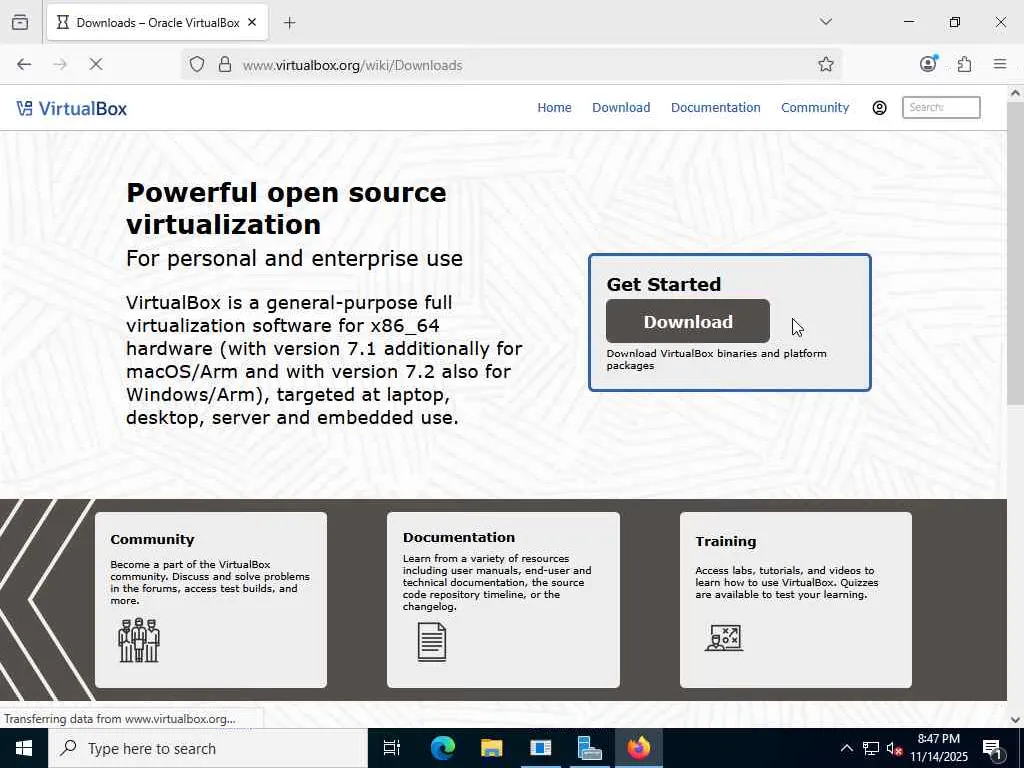Viewport: 1024px width, 768px height.
Task: Expand the list all tabs chevron
Action: (x=825, y=22)
